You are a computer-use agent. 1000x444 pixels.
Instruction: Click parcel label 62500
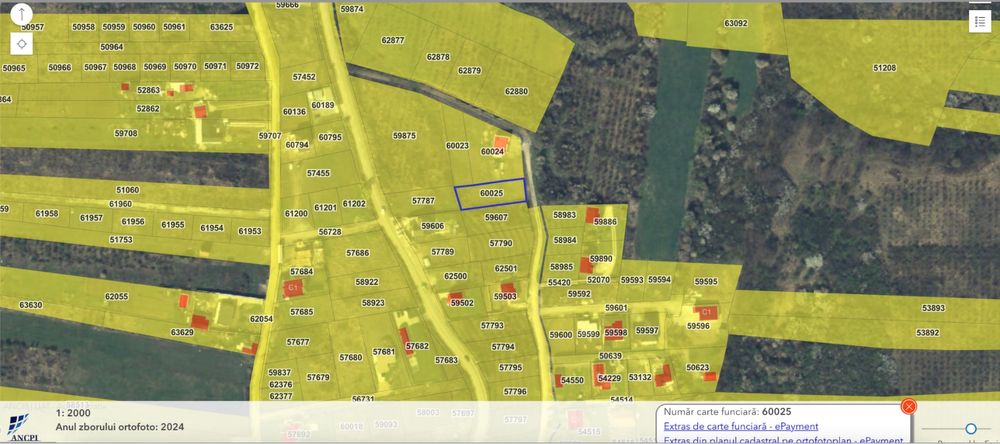456,276
